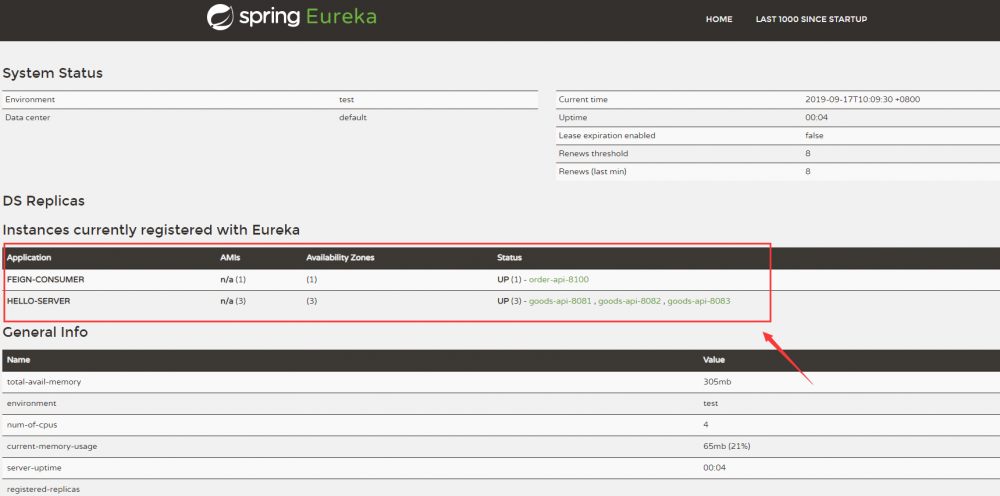Image resolution: width=1000 pixels, height=496 pixels.
Task: Select the registered-replicas row name
Action: pyautogui.click(x=43, y=490)
